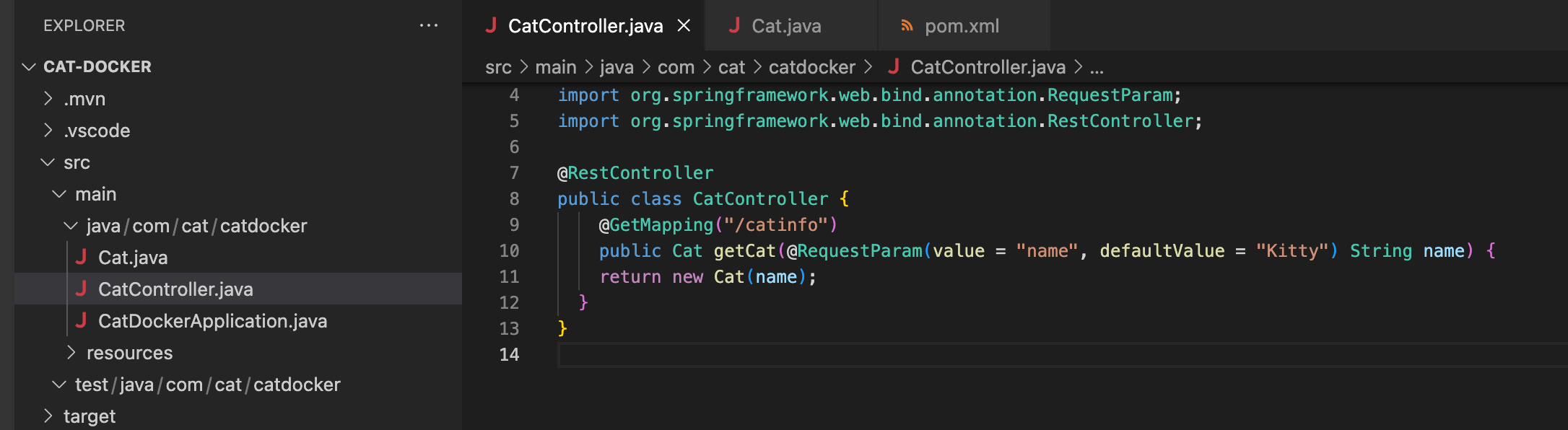Click the @RequestParam annotation on line 10
Viewport: 1568px width, 430px height.
click(x=855, y=250)
